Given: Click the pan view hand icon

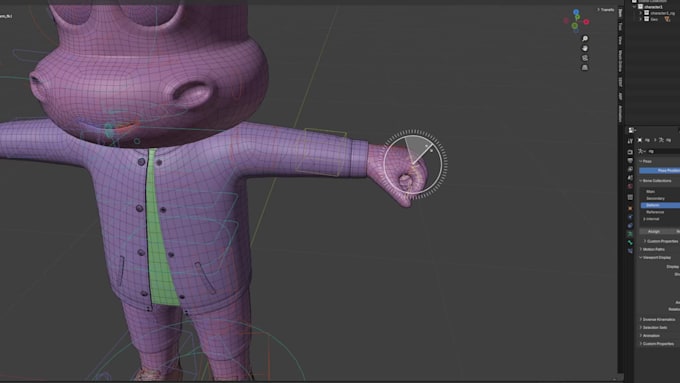Looking at the screenshot, I should click(585, 49).
